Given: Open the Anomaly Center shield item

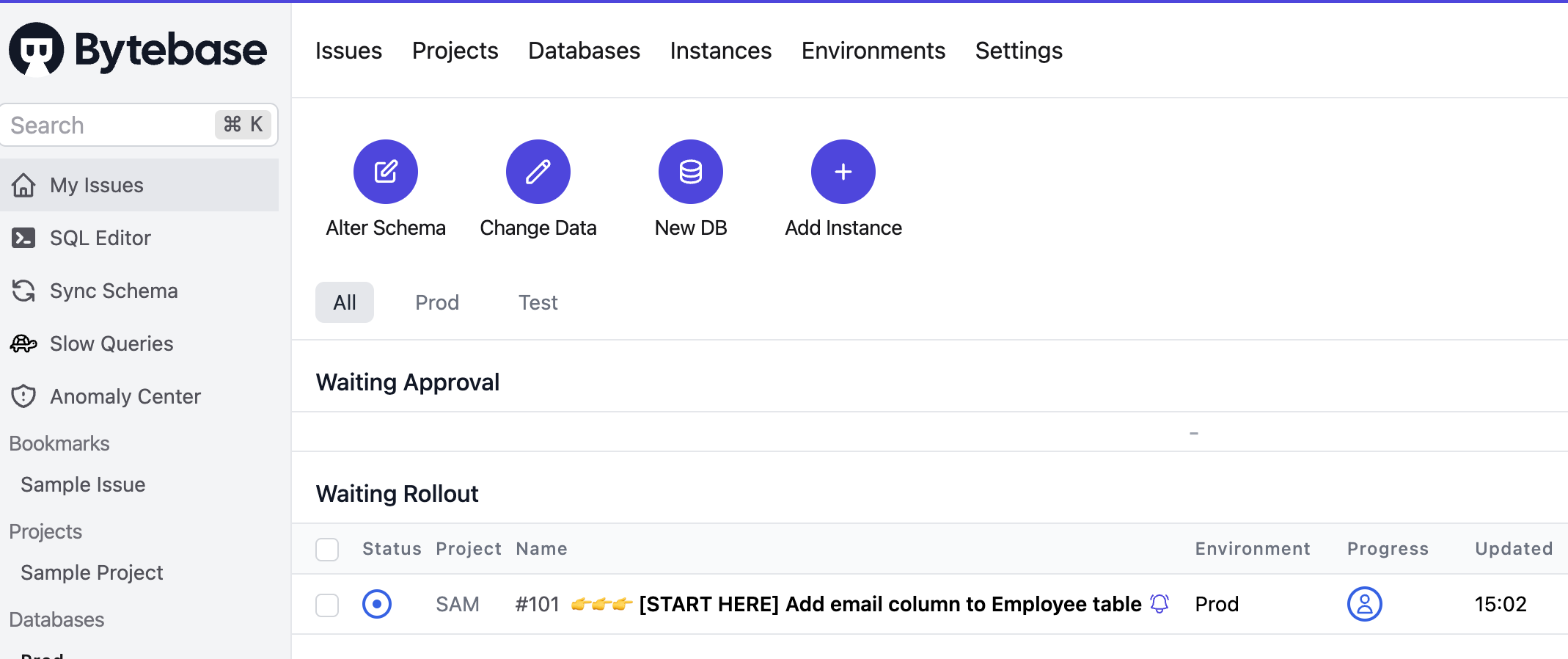Looking at the screenshot, I should point(125,396).
